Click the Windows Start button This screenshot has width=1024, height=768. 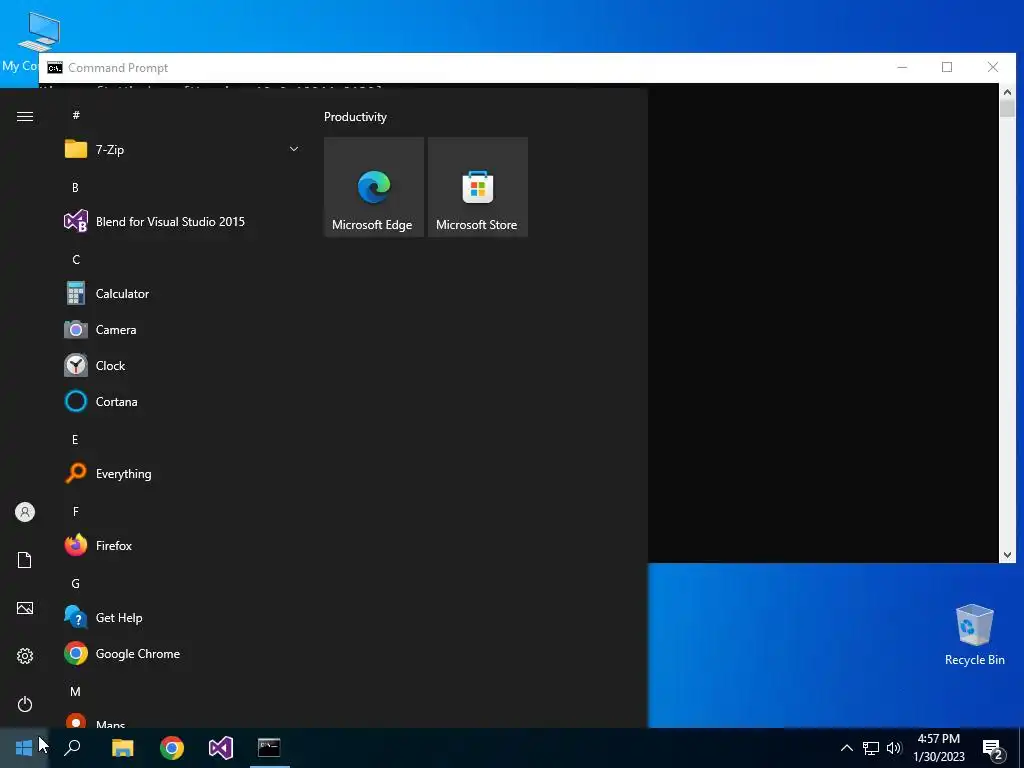coord(24,748)
